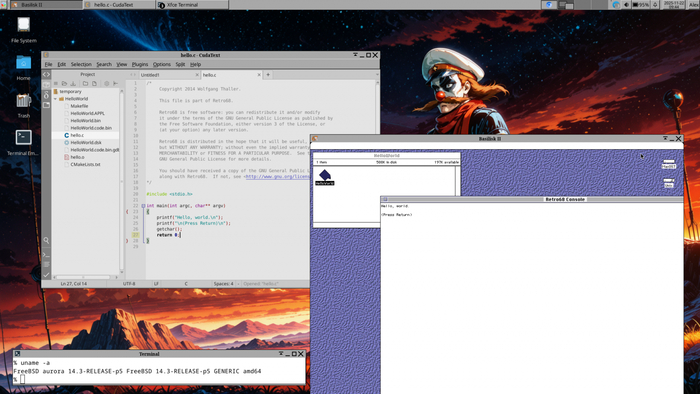Close the Untitled1 tab

click(197, 75)
